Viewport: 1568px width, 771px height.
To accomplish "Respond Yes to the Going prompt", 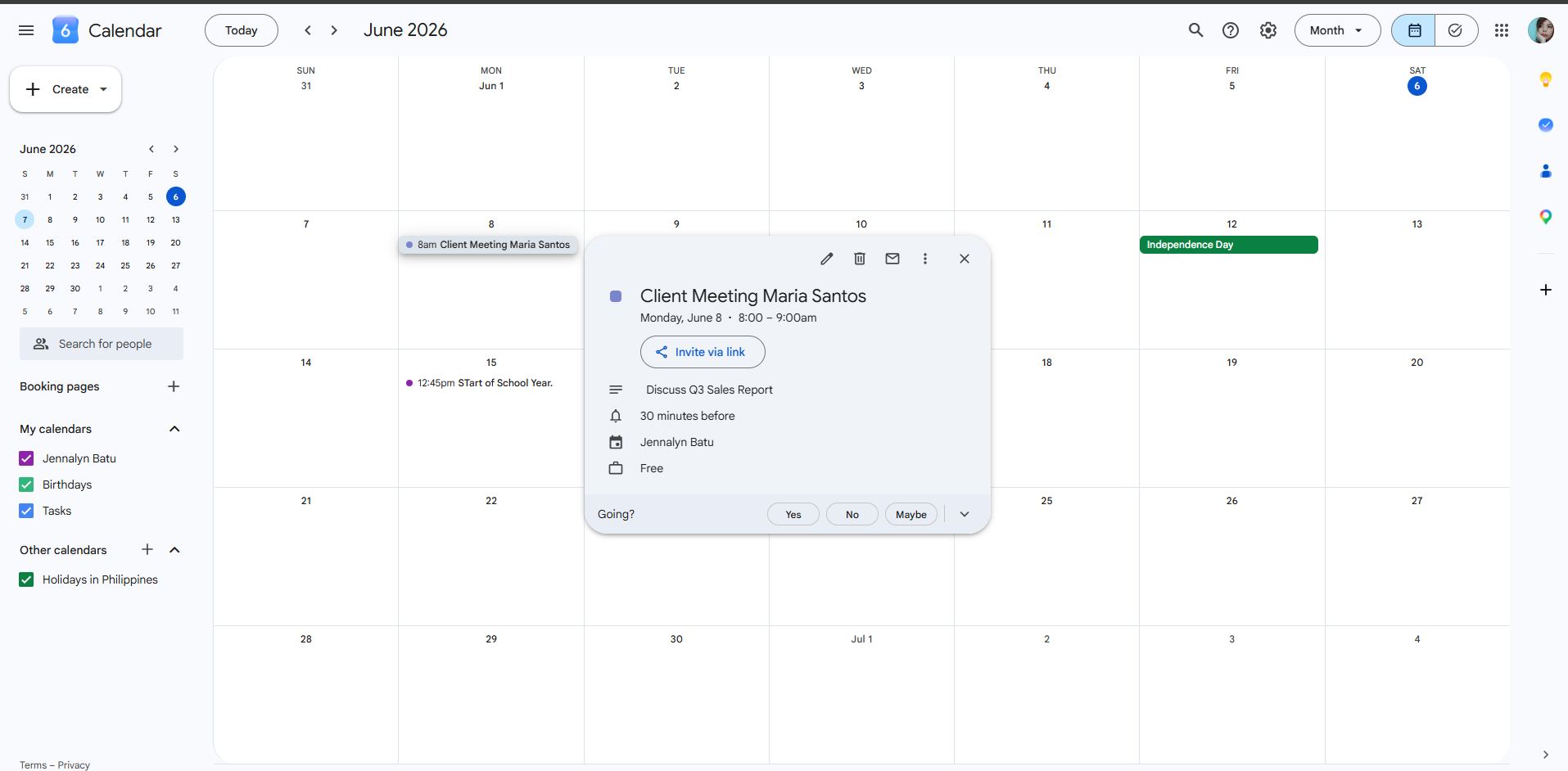I will tap(793, 514).
